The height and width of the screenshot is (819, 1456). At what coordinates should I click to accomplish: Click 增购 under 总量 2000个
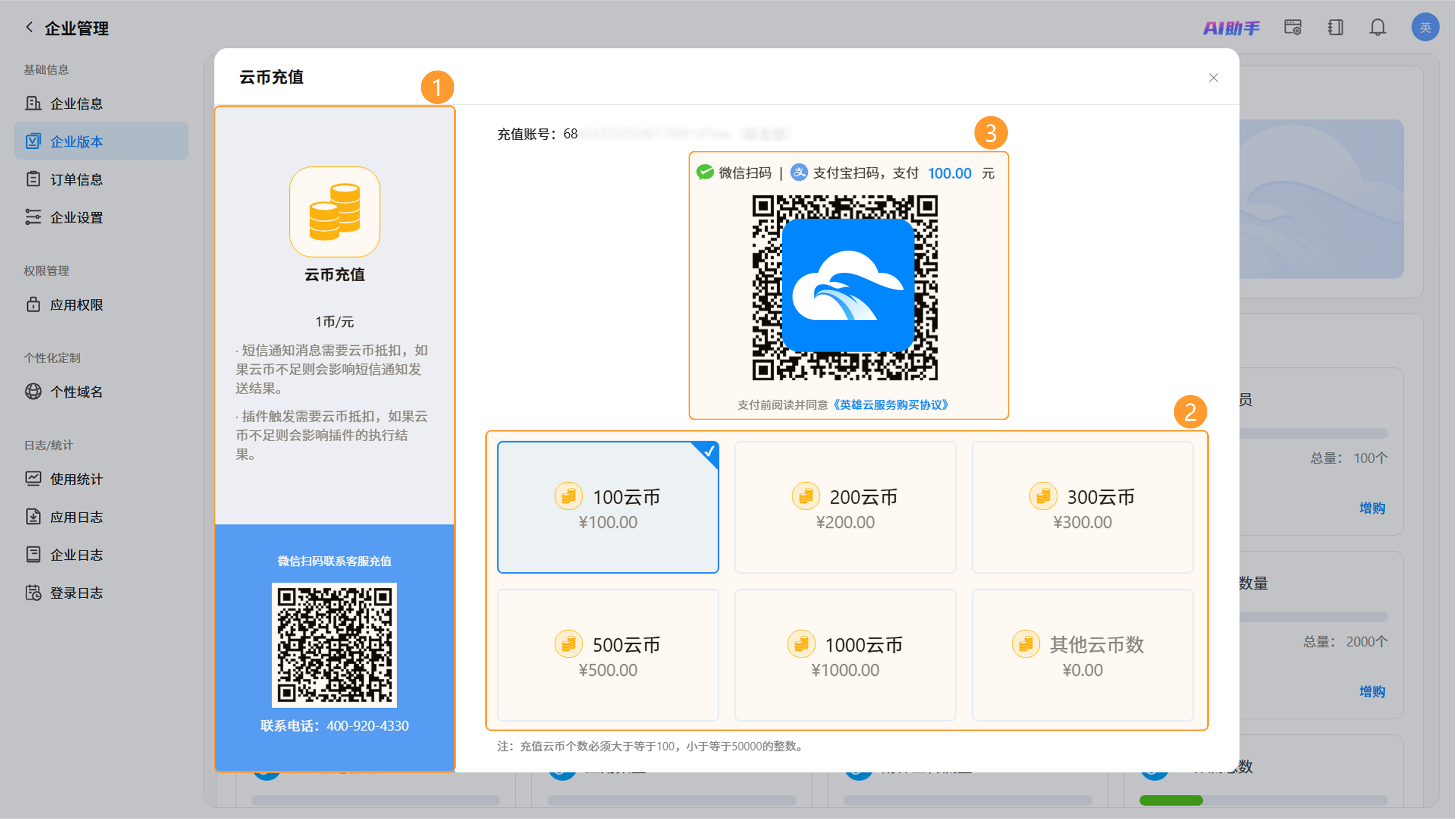point(1372,691)
